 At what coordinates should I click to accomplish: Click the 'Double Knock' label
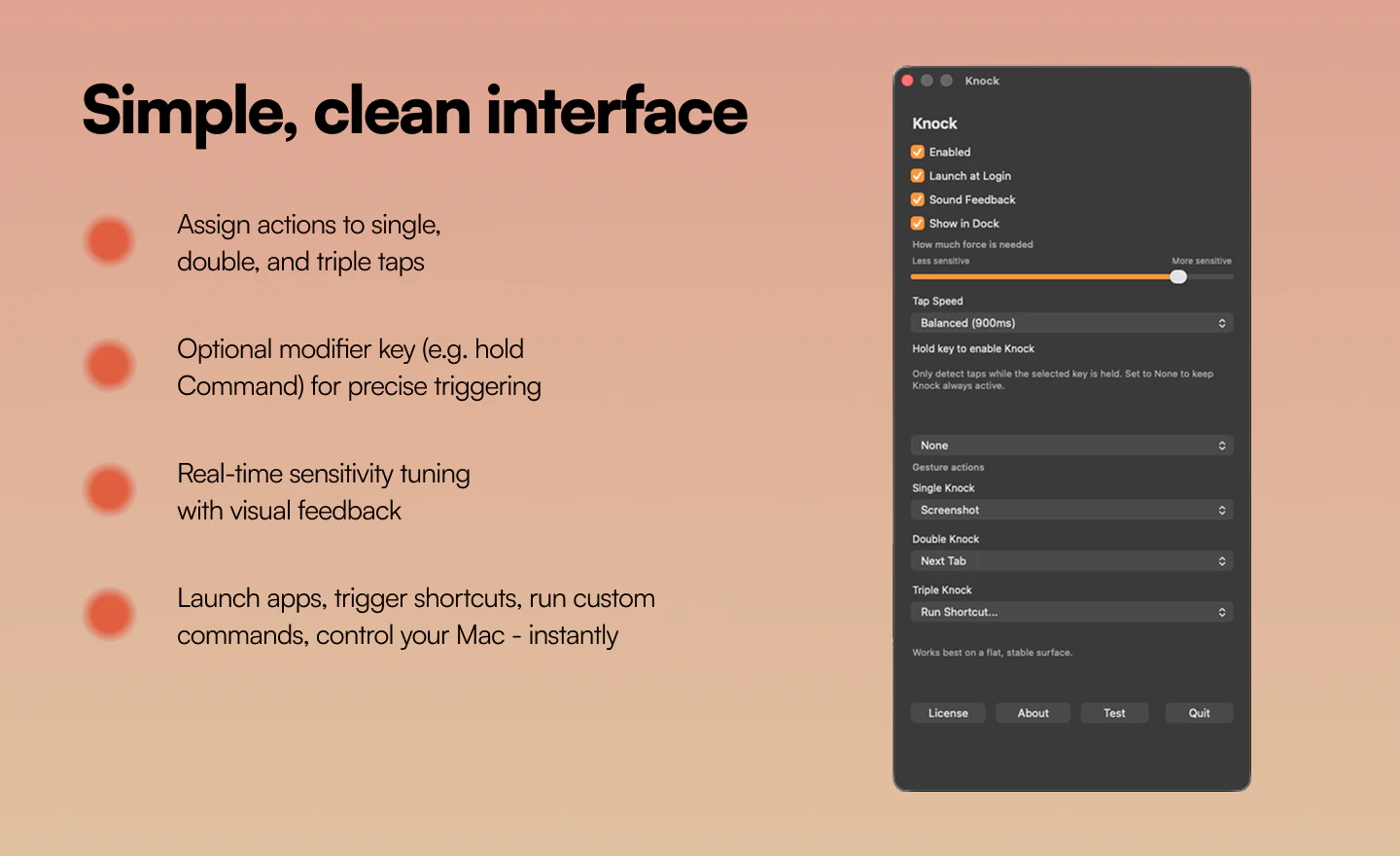point(945,539)
